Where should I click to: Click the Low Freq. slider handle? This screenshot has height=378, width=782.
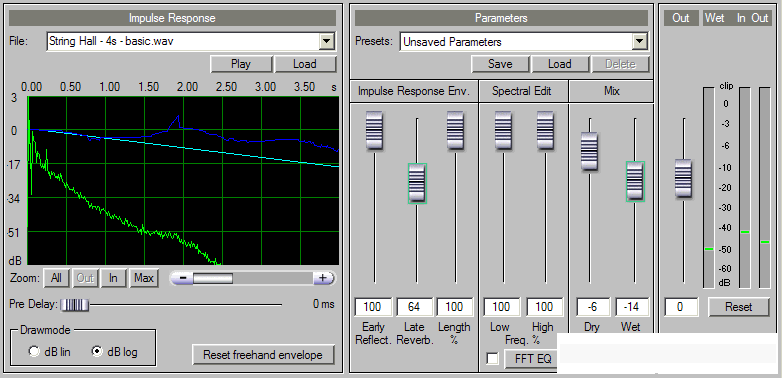coord(503,131)
